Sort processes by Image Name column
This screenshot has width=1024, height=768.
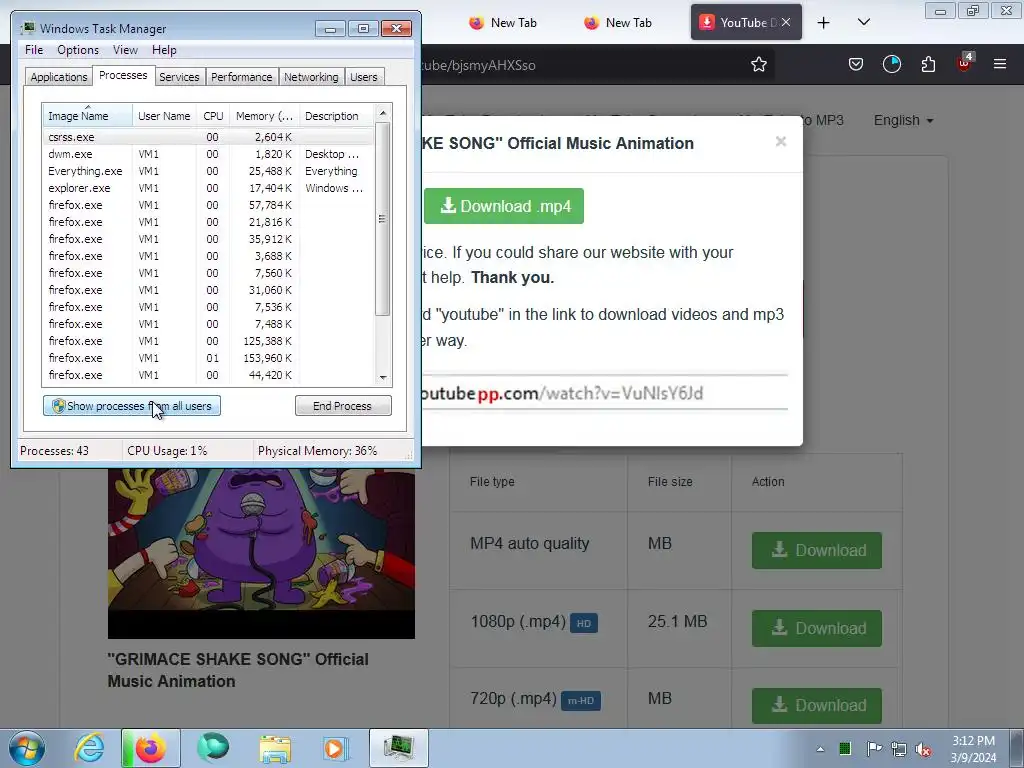pyautogui.click(x=88, y=116)
